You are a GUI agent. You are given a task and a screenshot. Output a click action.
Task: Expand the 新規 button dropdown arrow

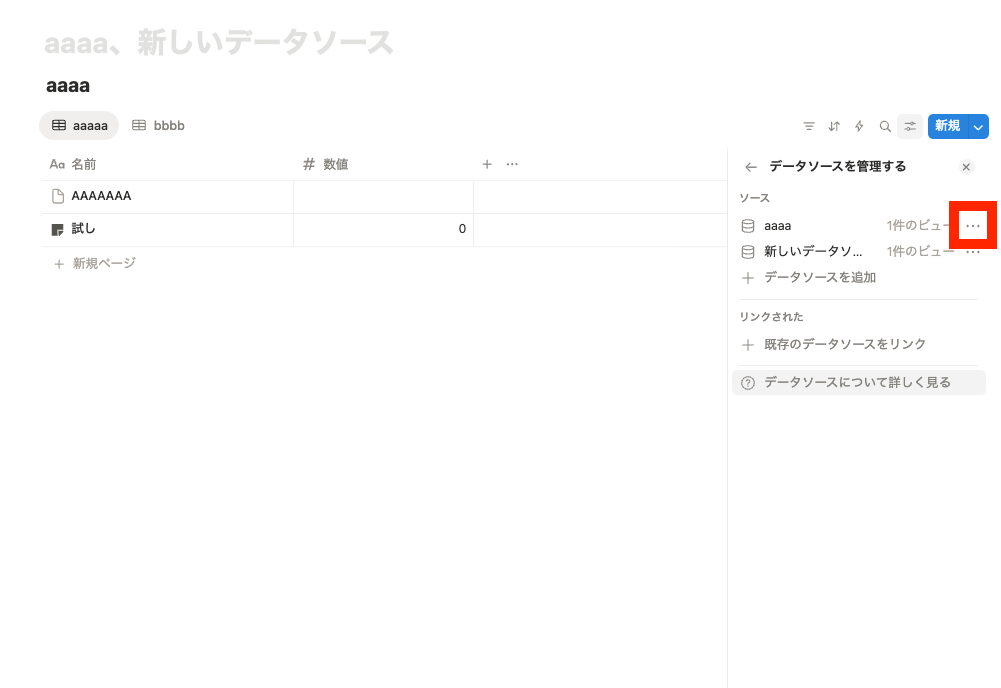(x=979, y=126)
